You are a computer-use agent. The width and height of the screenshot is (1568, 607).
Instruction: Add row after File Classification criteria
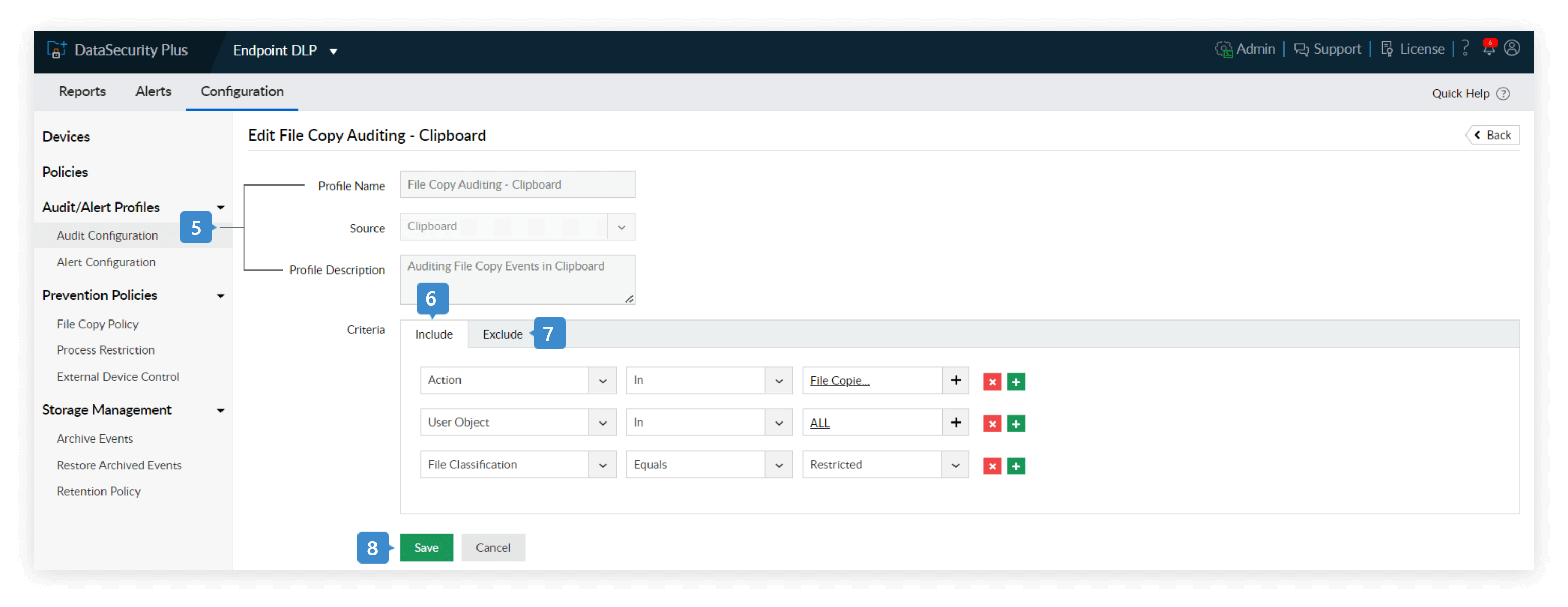[1016, 466]
